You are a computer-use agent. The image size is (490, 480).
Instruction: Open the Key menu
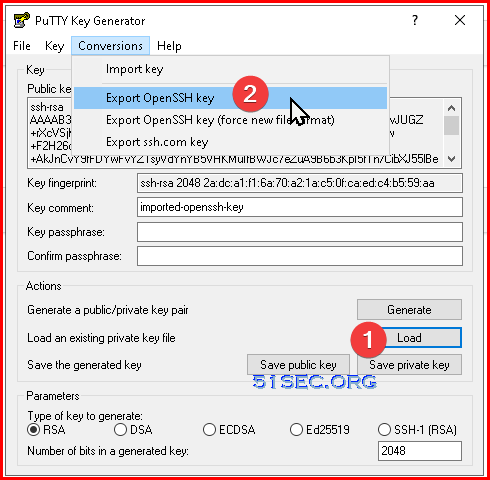coord(54,46)
